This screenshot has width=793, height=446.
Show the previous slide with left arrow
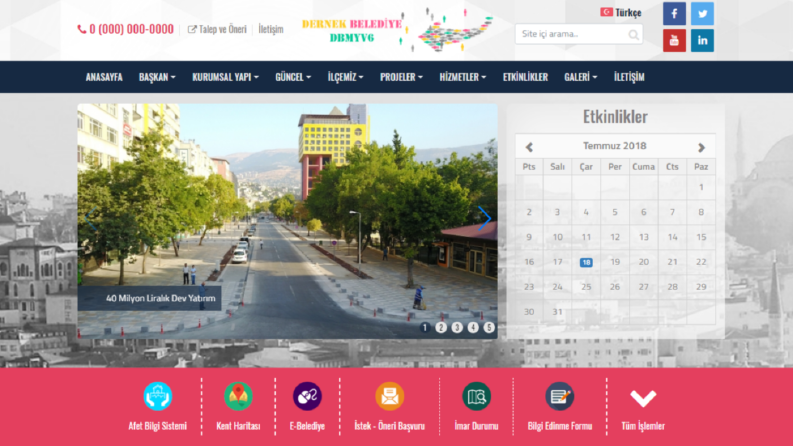pos(91,218)
